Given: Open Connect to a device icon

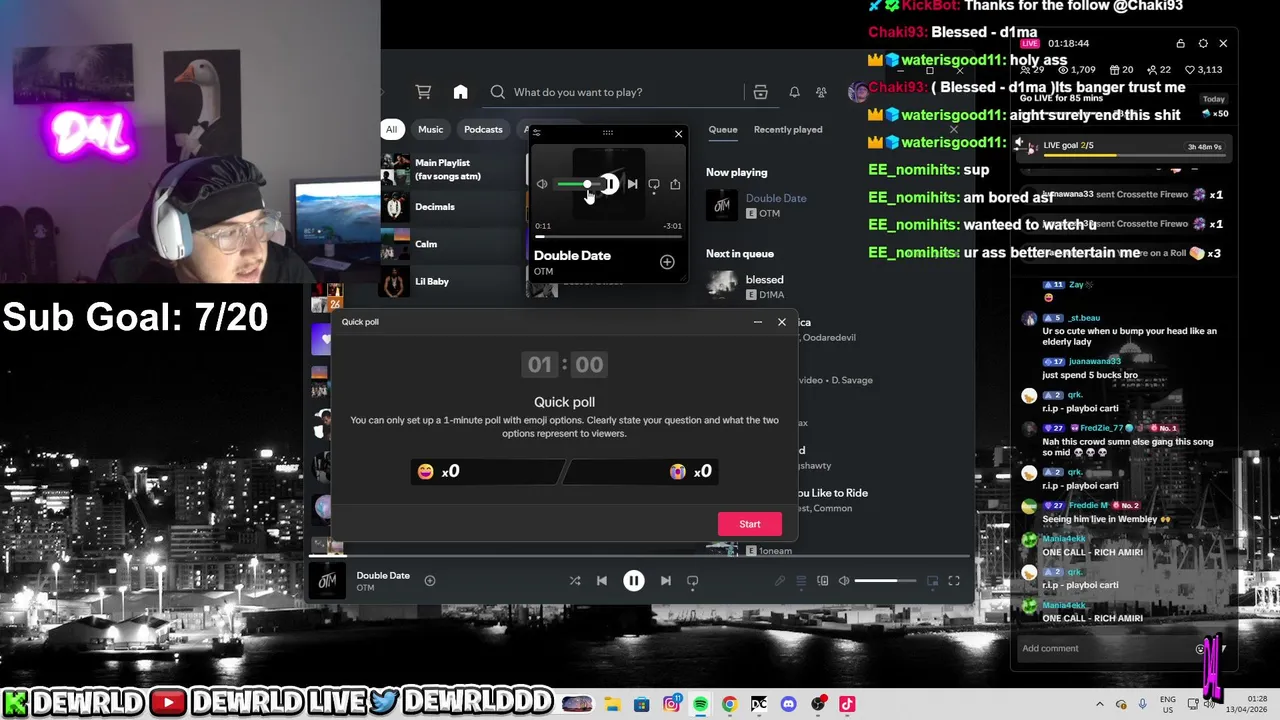Looking at the screenshot, I should [x=823, y=581].
